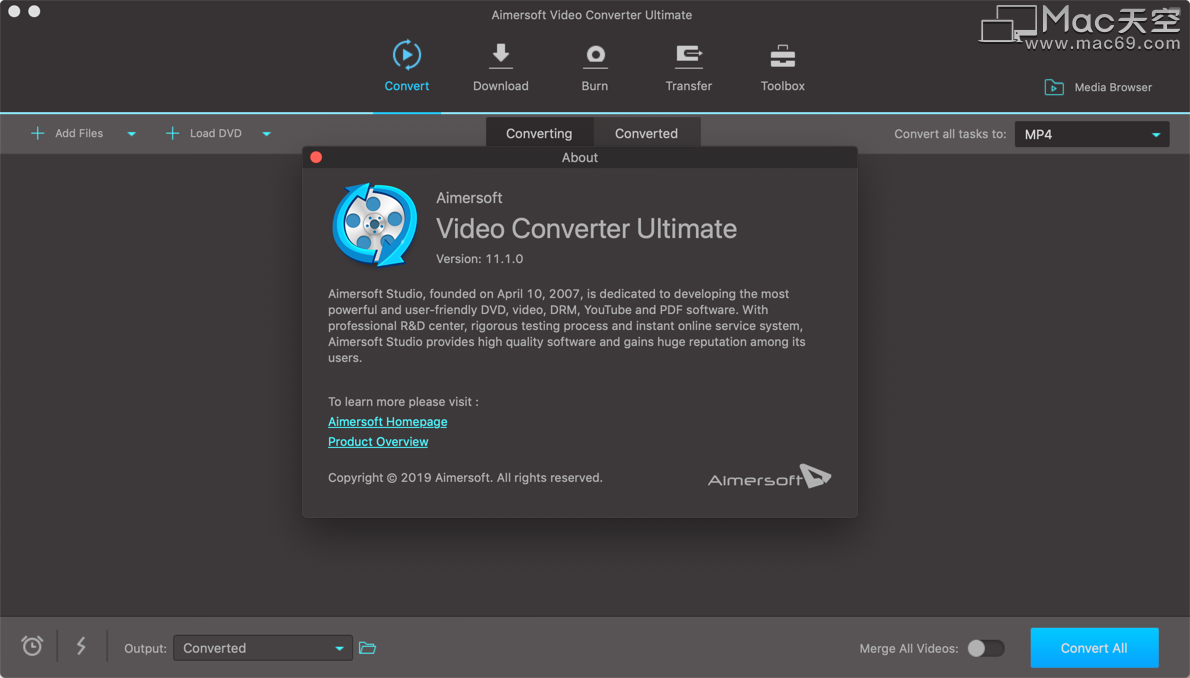1190x678 pixels.
Task: Open the Burn disc section icon
Action: [595, 55]
